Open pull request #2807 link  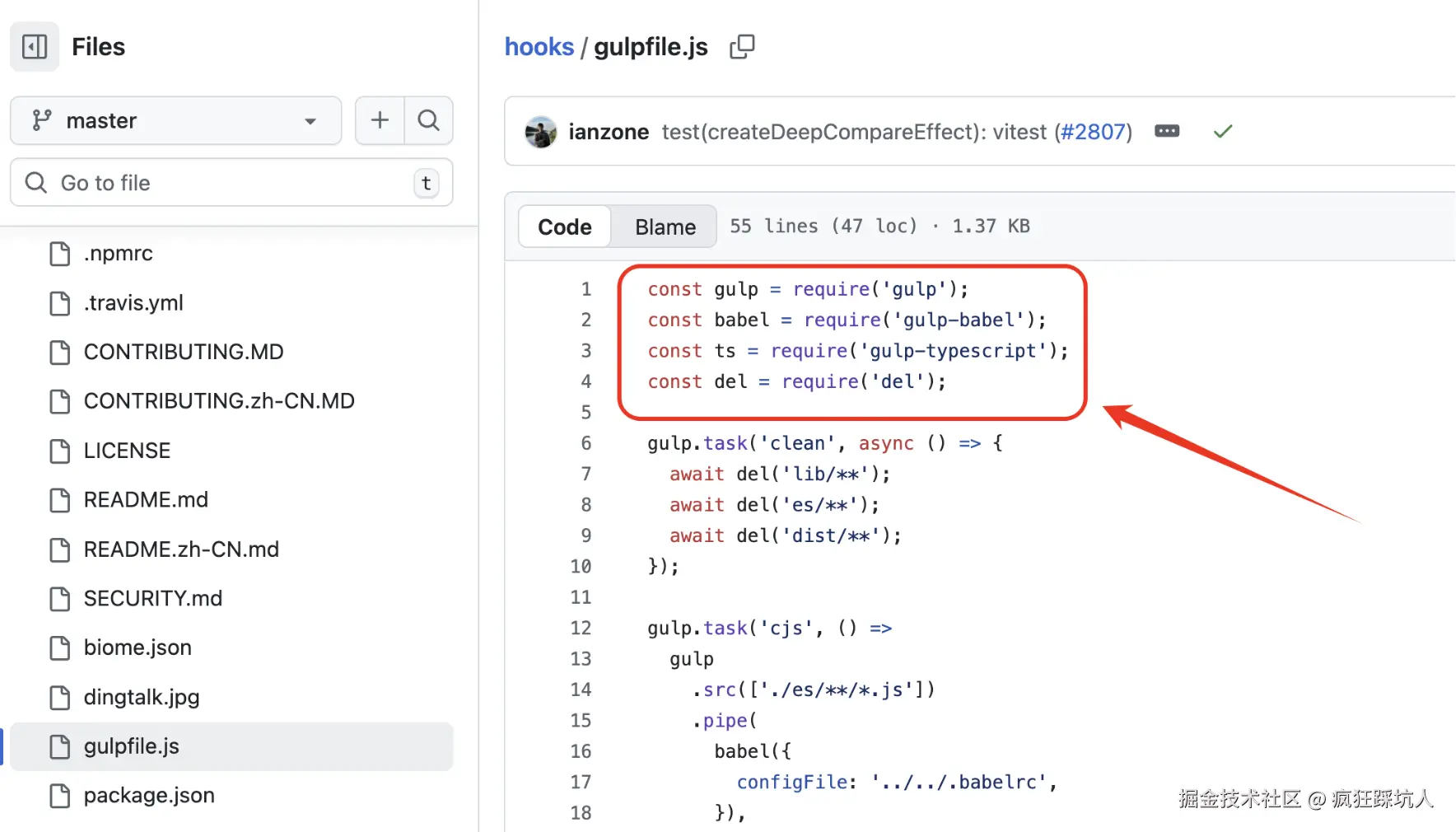[x=1093, y=132]
